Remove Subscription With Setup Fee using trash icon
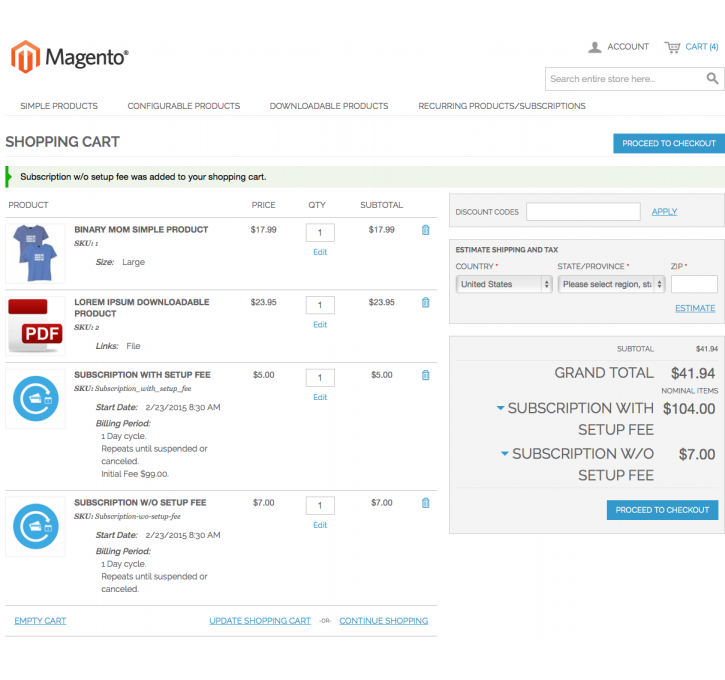 (425, 375)
